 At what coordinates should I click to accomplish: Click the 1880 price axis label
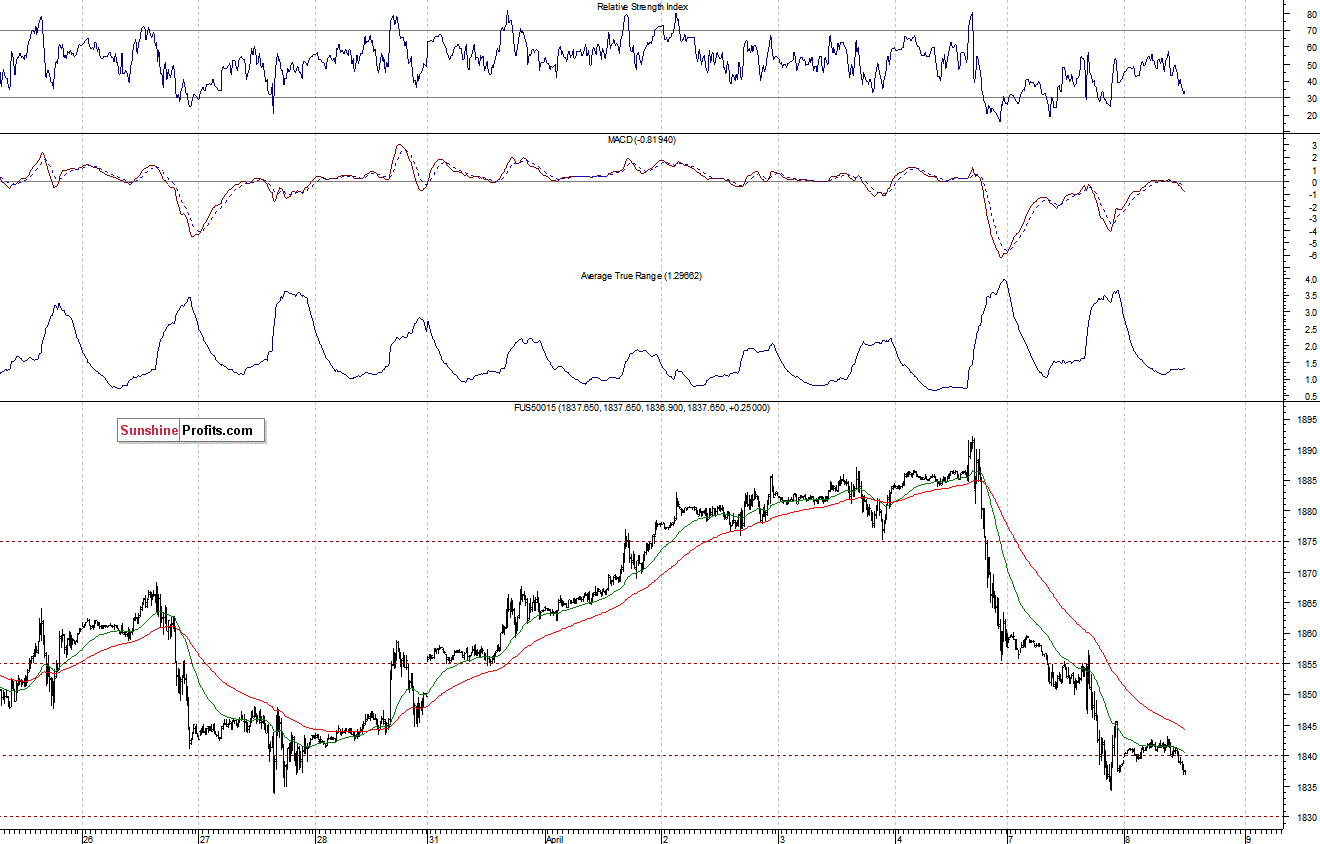(x=1307, y=512)
